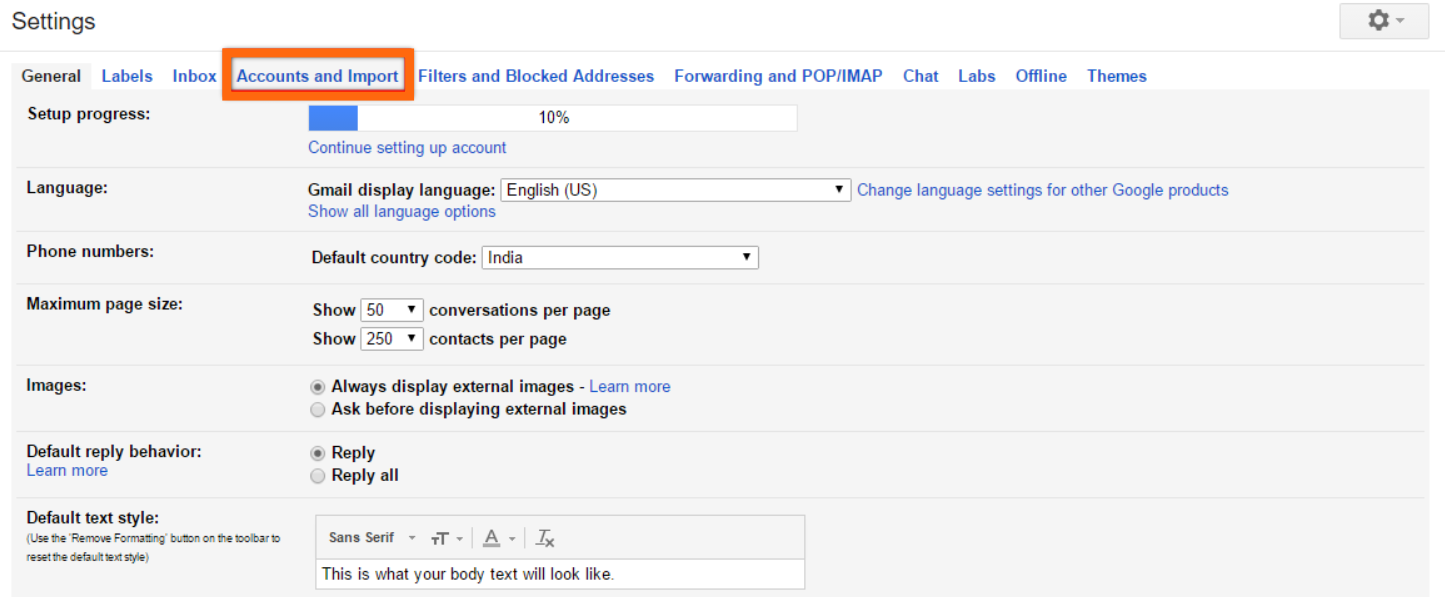Screen dimensions: 1445x597
Task: Click the Remove Formatting icon
Action: [545, 538]
